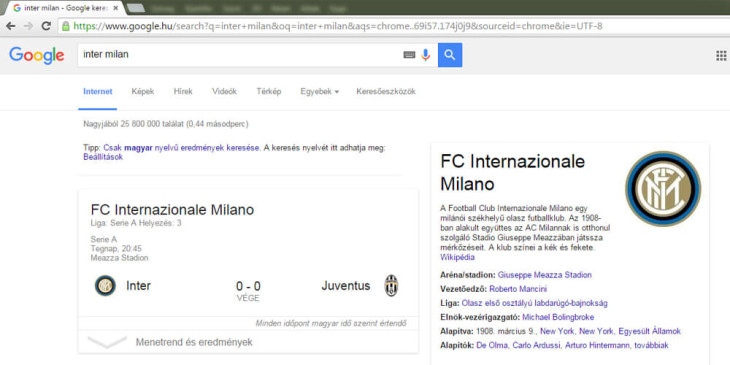The width and height of the screenshot is (730, 365).
Task: Select the inter milan Google tab
Action: [65, 8]
